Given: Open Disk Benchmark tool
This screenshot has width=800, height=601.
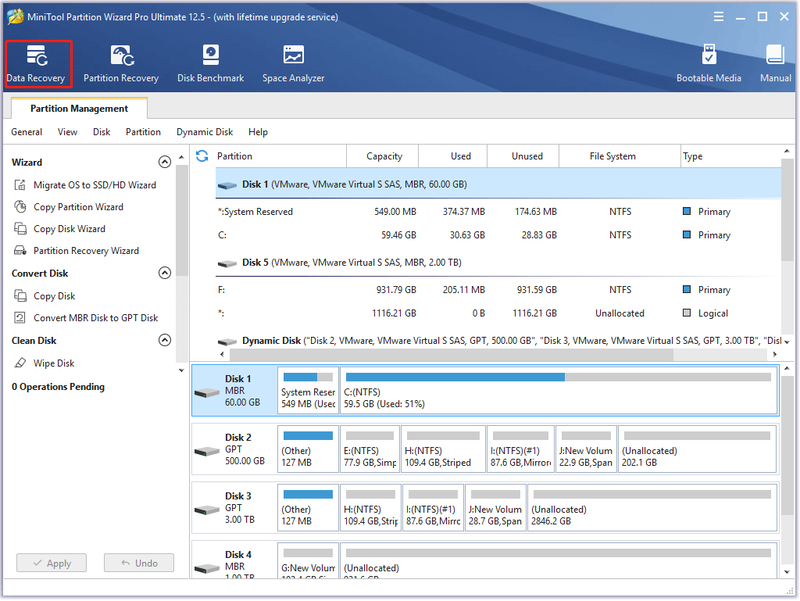Looking at the screenshot, I should click(x=210, y=64).
